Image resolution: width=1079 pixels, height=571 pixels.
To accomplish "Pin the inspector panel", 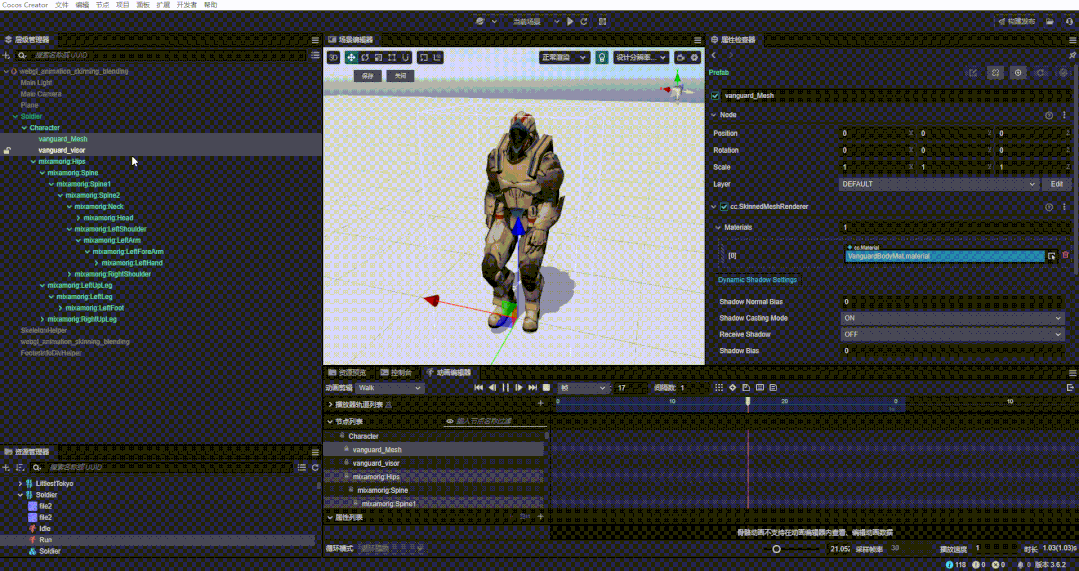I will 1072,55.
